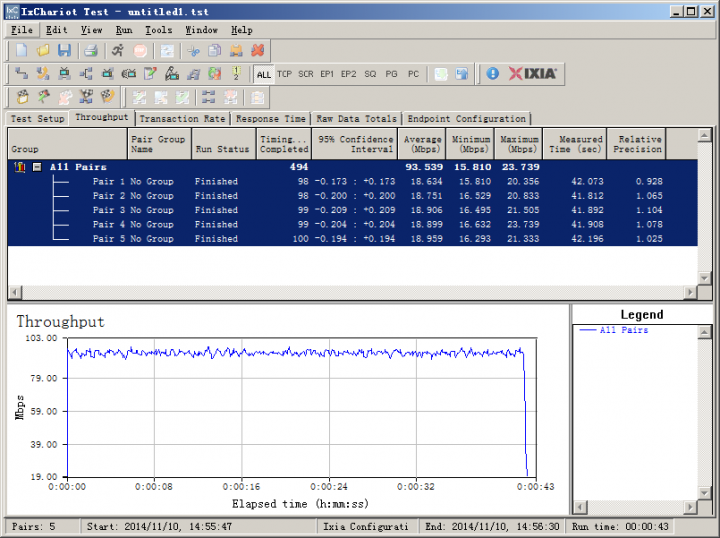Open the File menu
Viewport: 720px width, 538px height.
click(x=22, y=30)
